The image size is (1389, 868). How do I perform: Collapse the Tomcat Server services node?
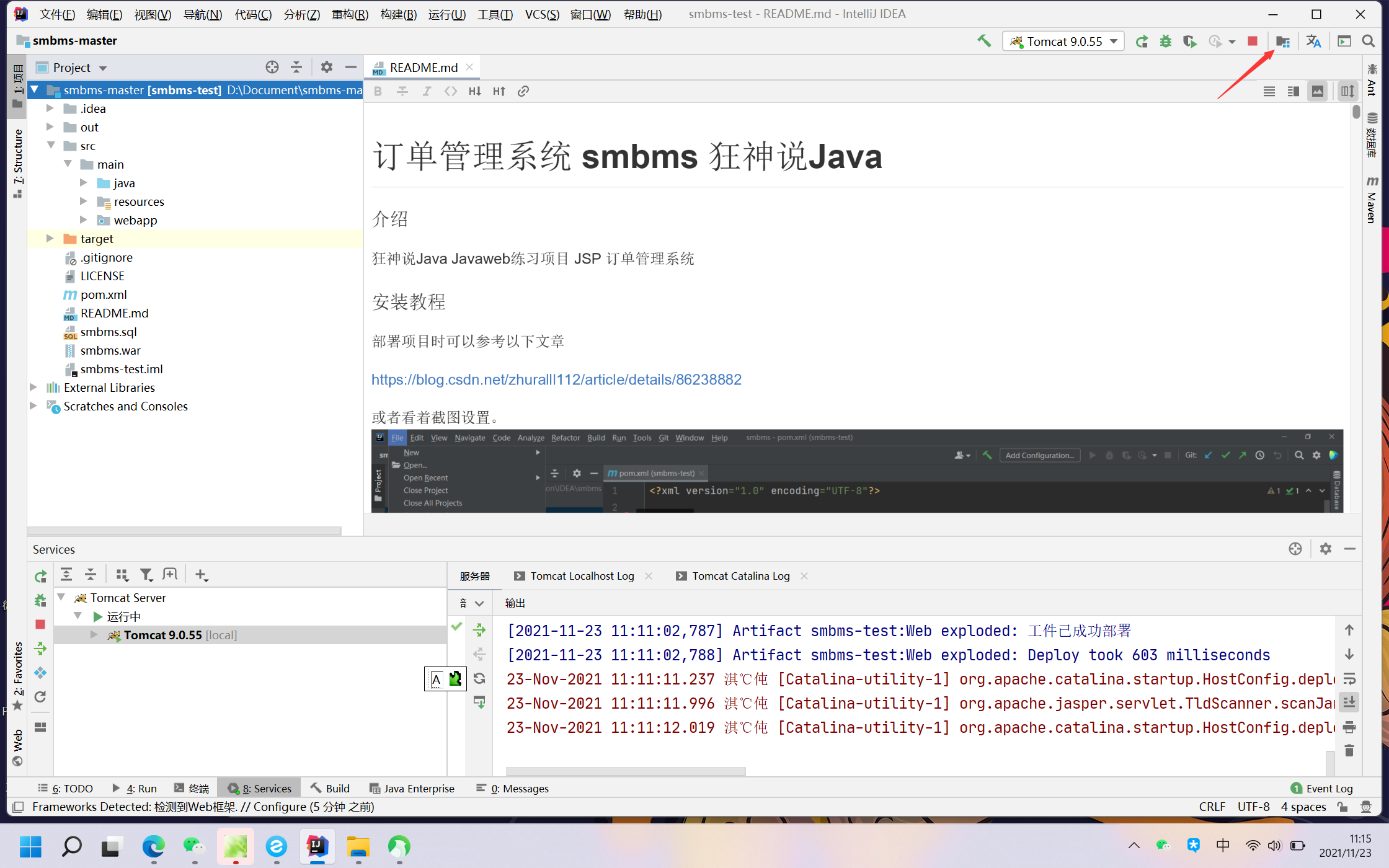click(x=61, y=597)
